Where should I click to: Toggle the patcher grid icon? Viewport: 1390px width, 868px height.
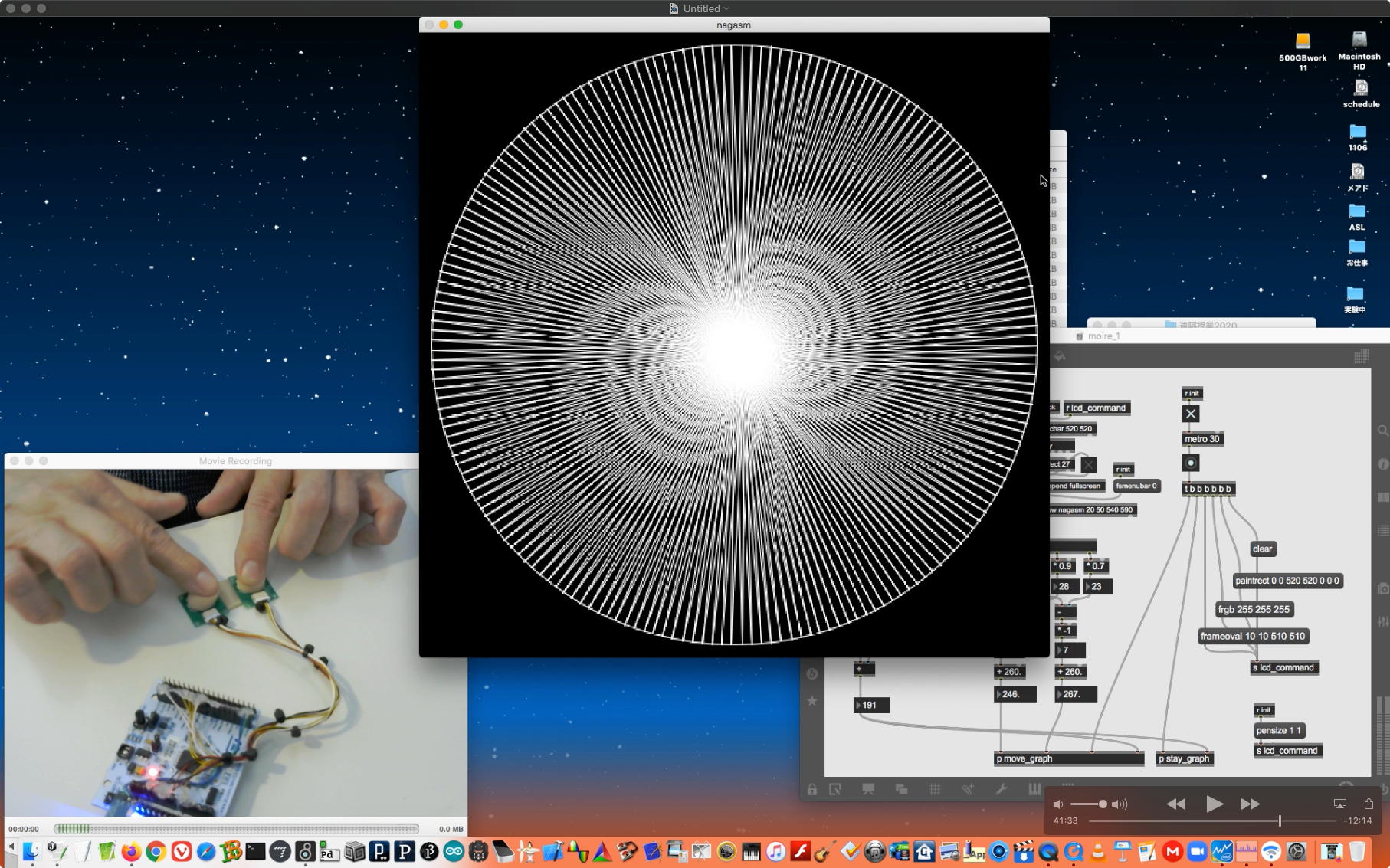tap(935, 789)
